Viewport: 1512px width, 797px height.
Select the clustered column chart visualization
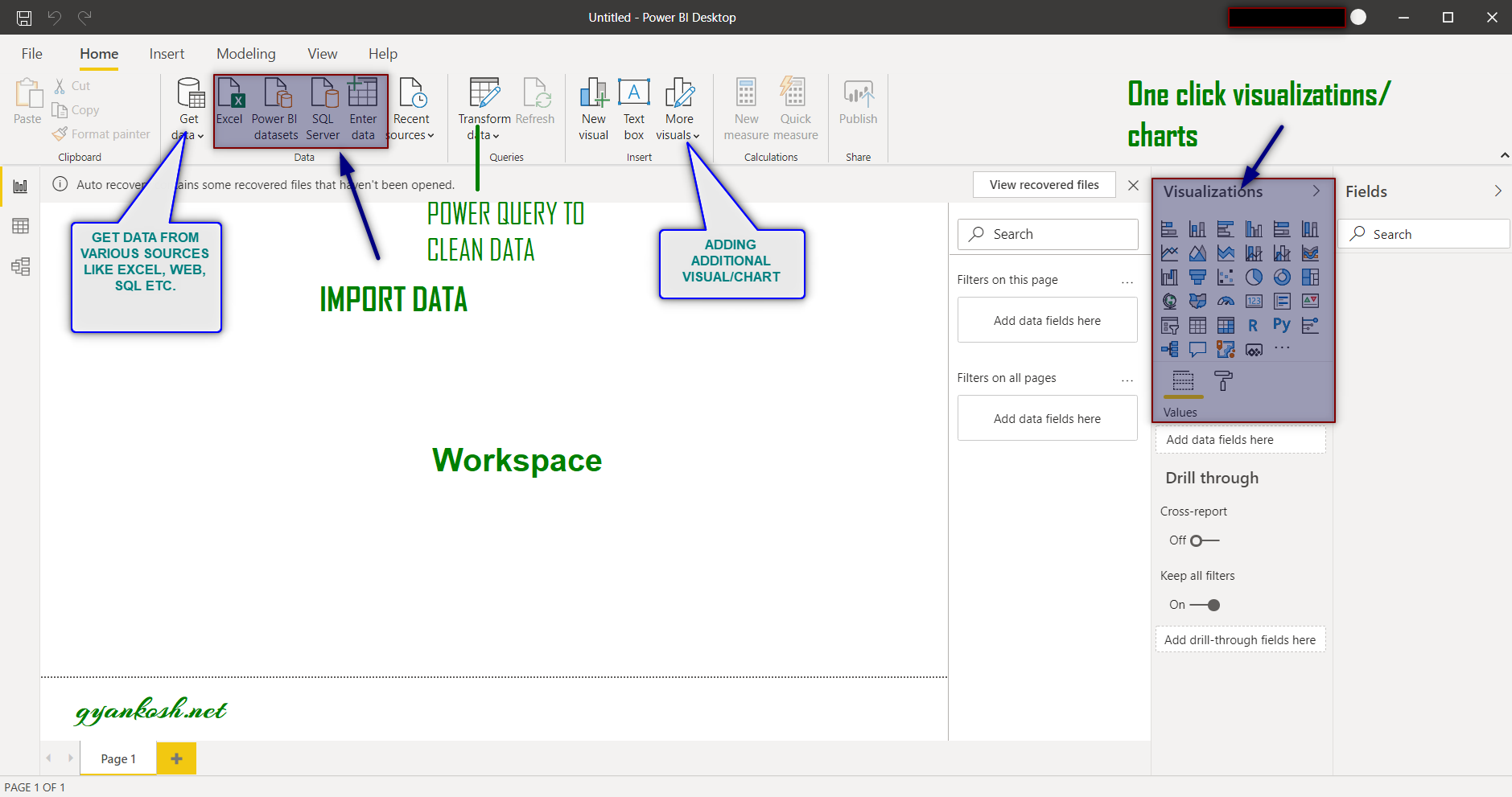(x=1254, y=229)
